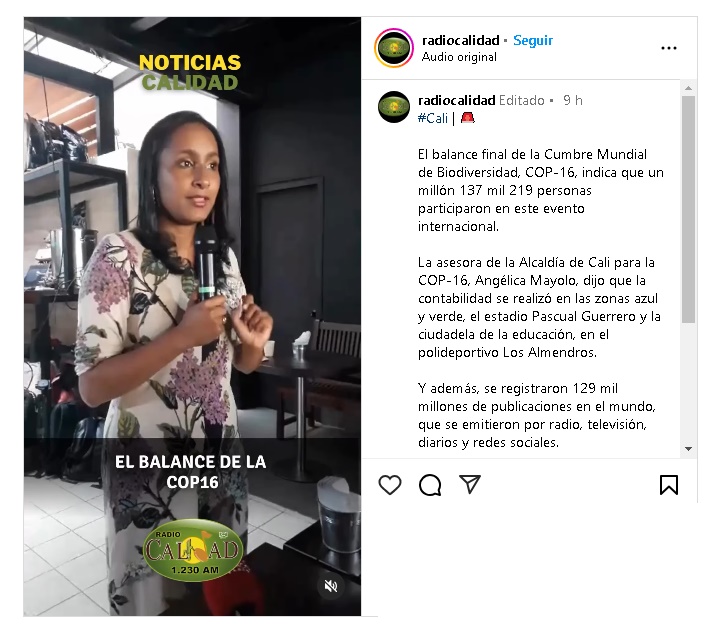Save the post with the bookmark icon
This screenshot has width=711, height=628.
coord(669,485)
